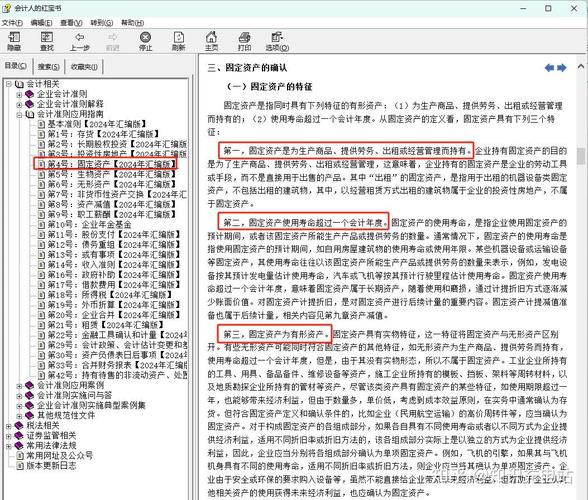Open 第33号：合并财务报表 topic
The image size is (588, 500).
[117, 365]
